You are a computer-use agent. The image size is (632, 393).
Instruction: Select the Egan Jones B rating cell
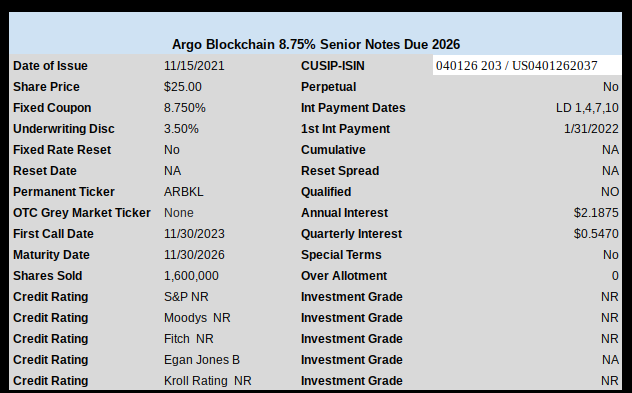point(202,360)
